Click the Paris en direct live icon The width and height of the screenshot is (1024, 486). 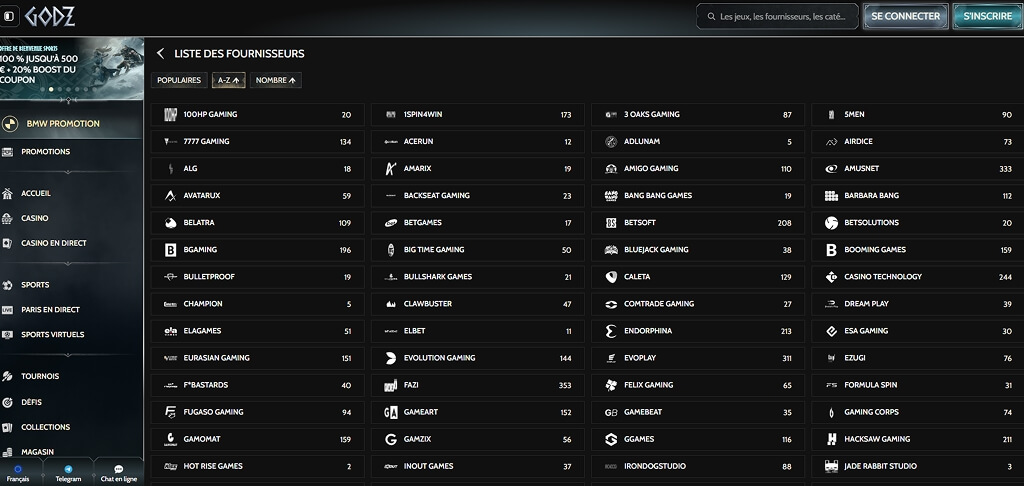coord(7,310)
